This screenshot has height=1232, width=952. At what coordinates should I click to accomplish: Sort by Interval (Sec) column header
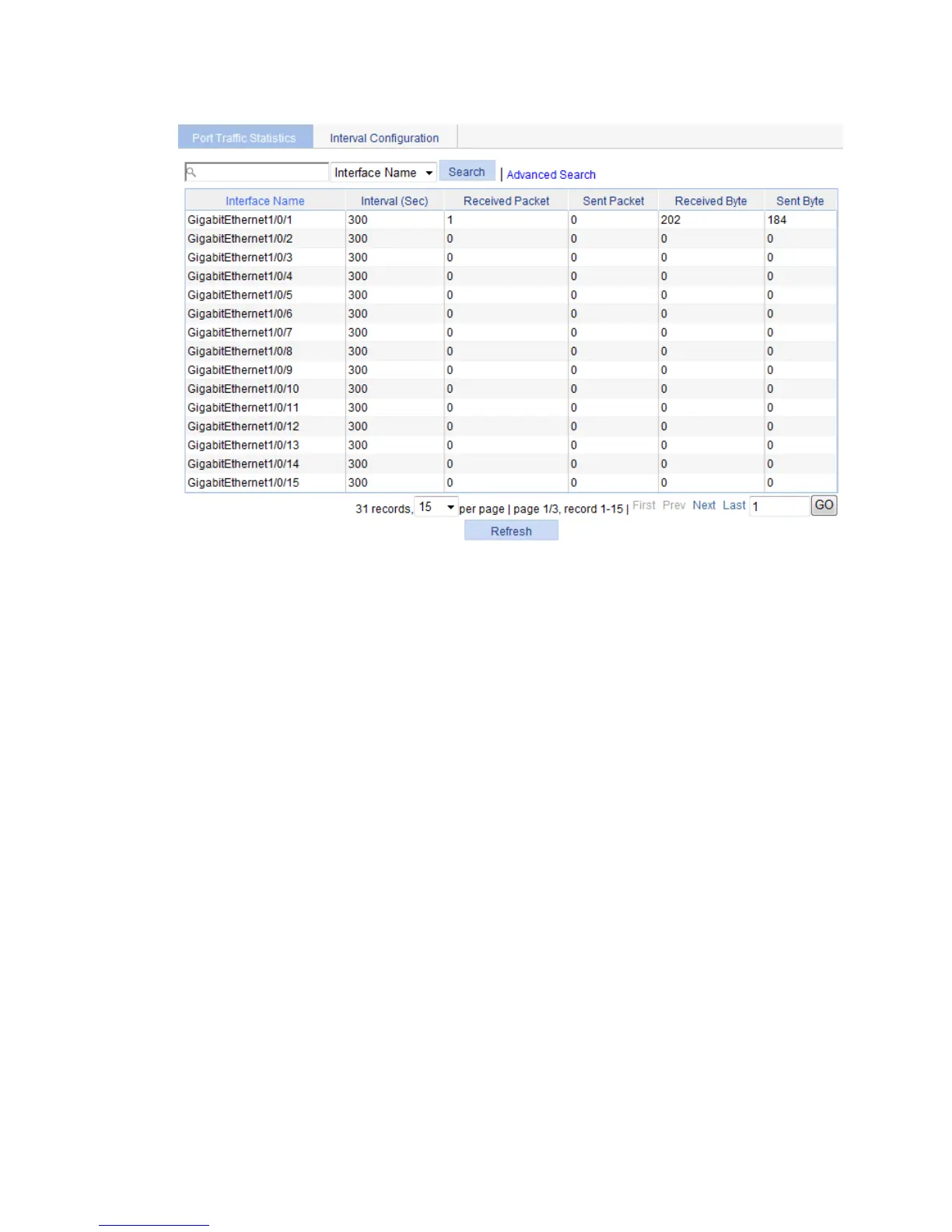point(394,201)
